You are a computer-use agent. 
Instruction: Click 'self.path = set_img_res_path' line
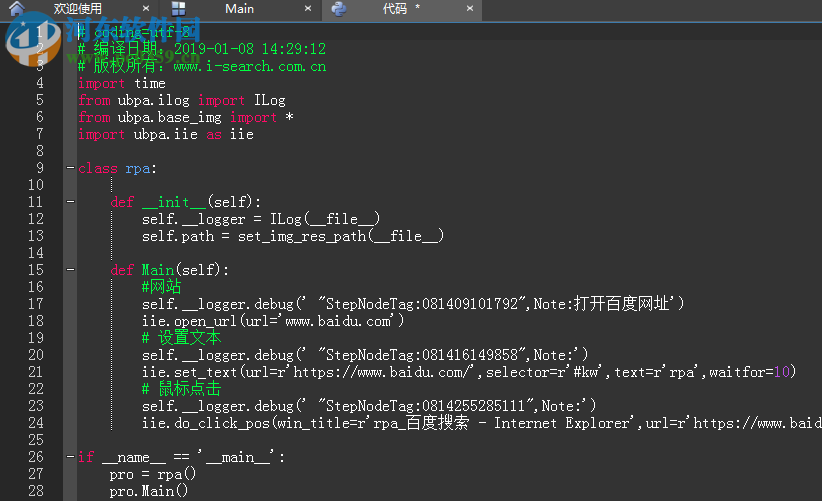tap(293, 236)
